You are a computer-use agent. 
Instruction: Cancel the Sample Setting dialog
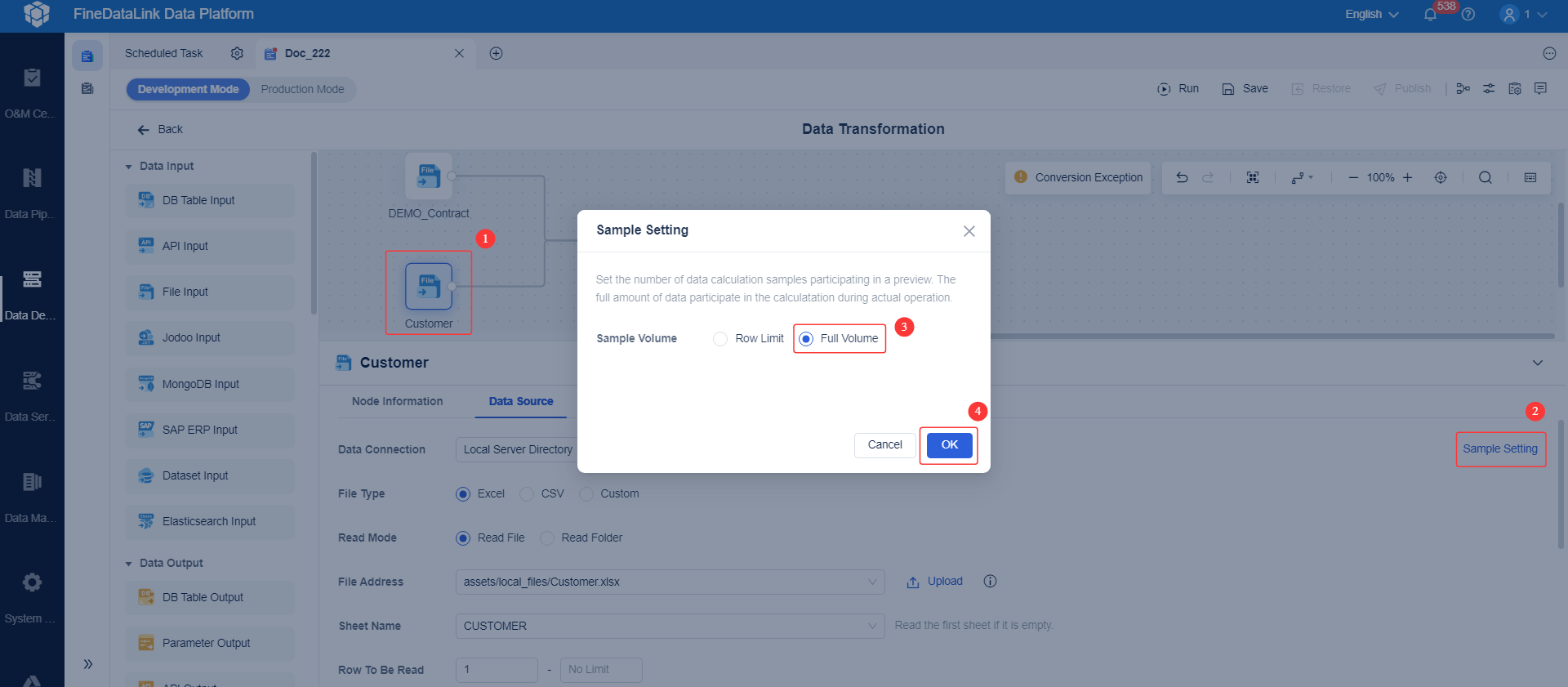885,445
